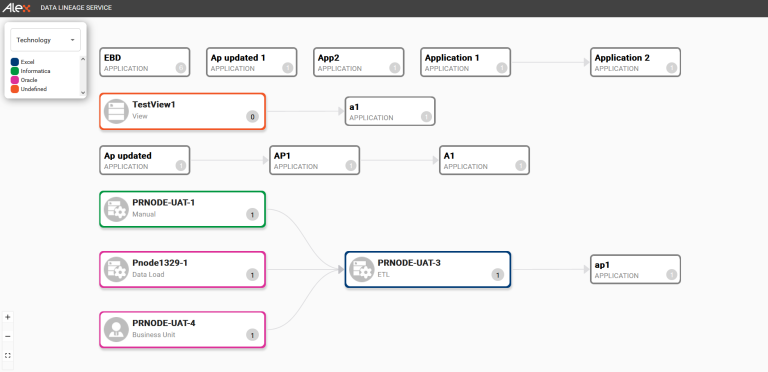Click the TestView1 view table icon
The width and height of the screenshot is (768, 372).
(x=116, y=111)
